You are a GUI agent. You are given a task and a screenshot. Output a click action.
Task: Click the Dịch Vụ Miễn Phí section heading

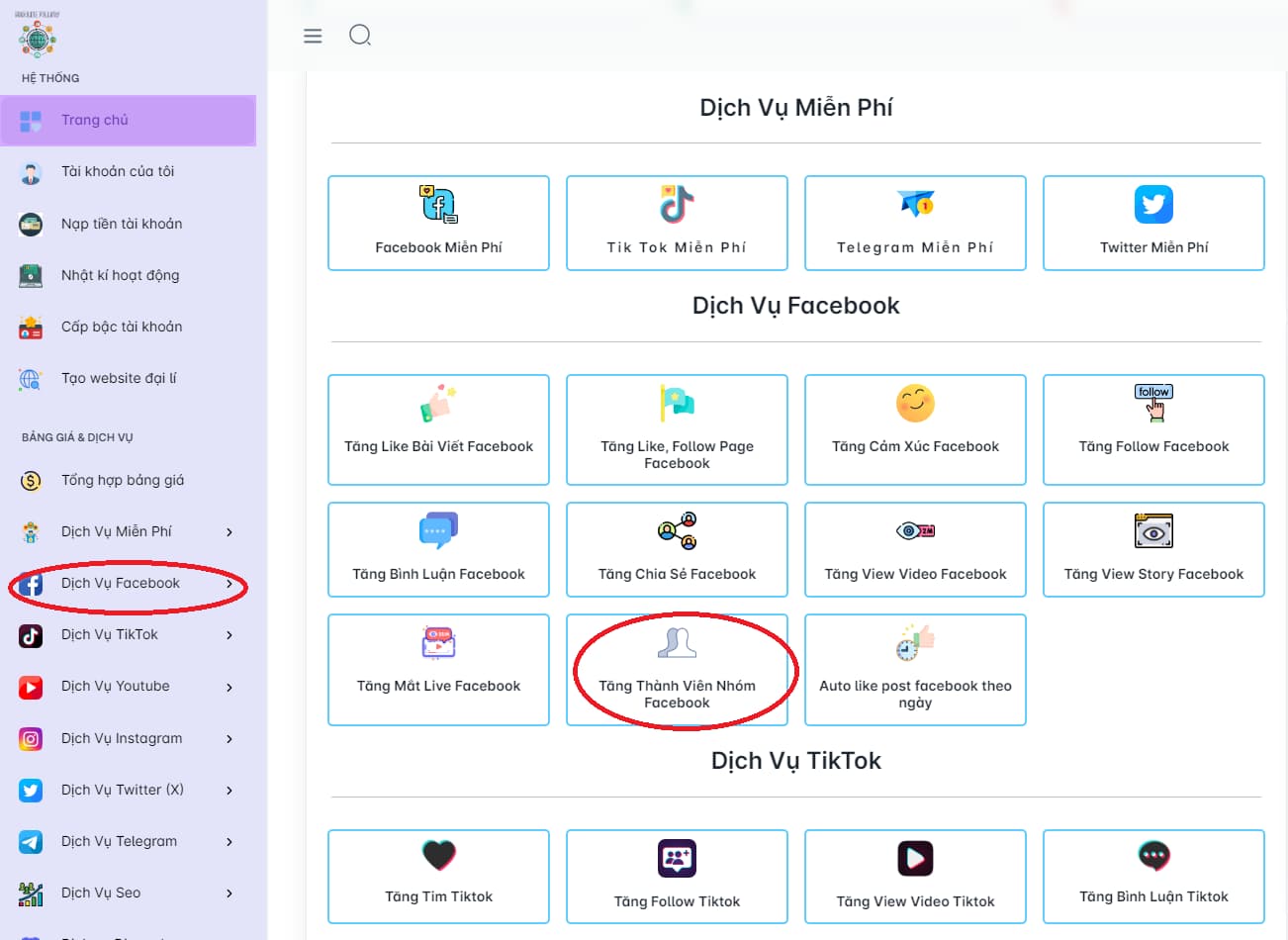pos(796,108)
